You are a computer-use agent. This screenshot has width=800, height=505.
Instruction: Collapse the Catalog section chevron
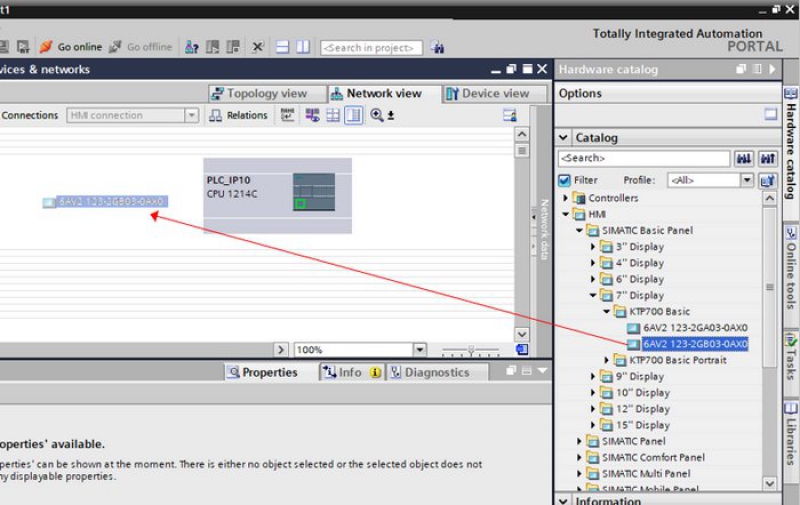tap(563, 138)
